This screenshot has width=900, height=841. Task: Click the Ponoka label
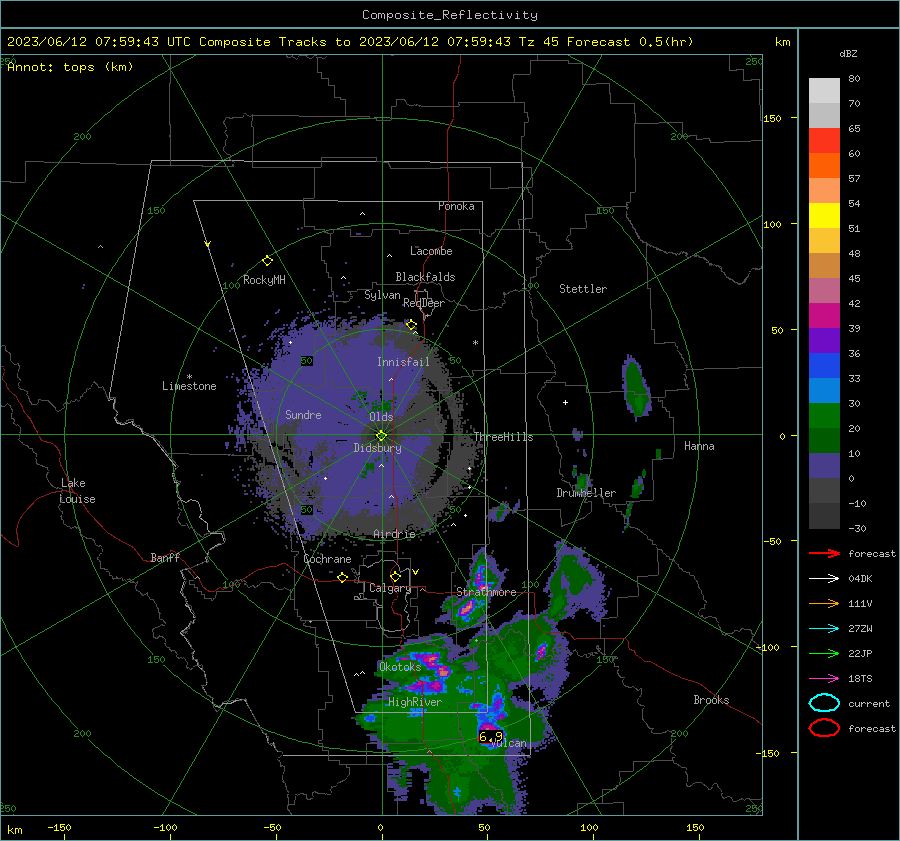[x=456, y=206]
